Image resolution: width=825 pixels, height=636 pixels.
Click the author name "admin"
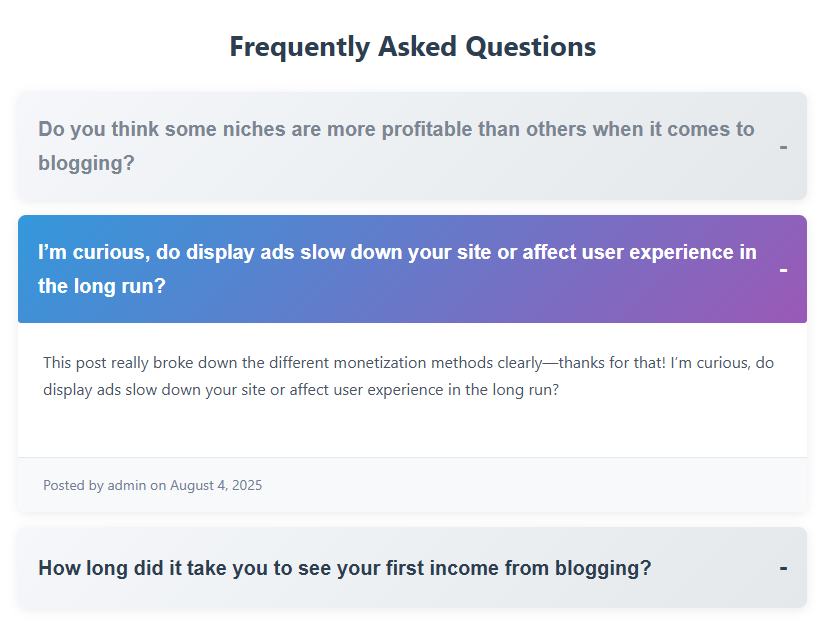click(127, 485)
